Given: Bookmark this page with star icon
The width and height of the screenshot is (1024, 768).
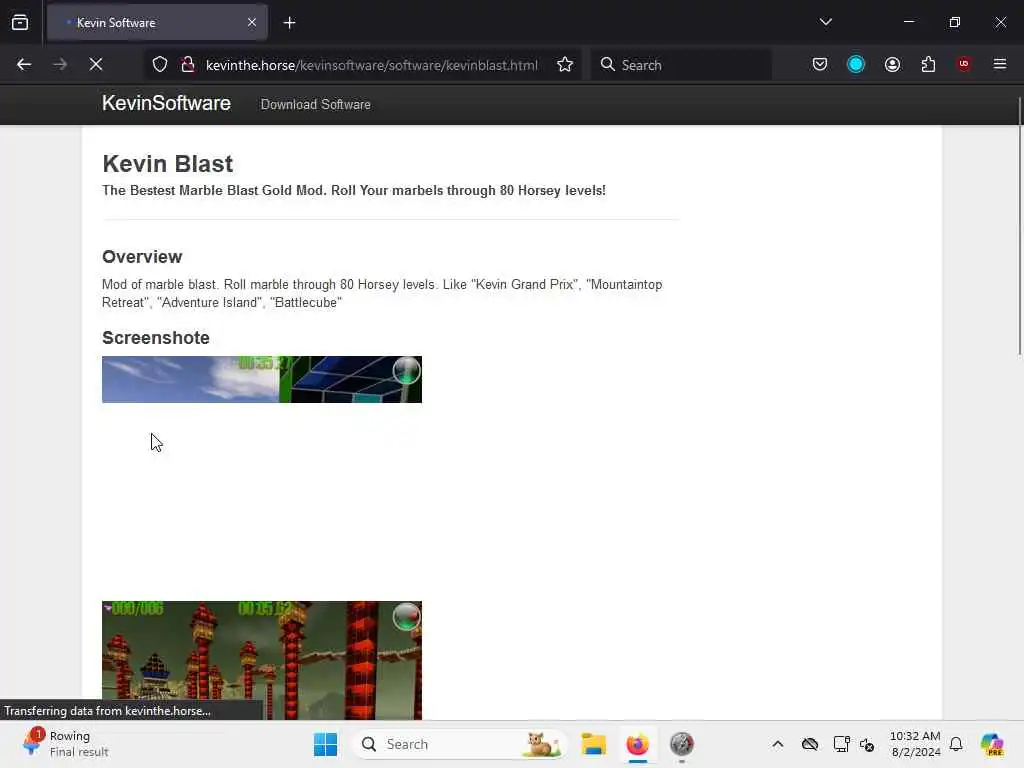Looking at the screenshot, I should [565, 65].
